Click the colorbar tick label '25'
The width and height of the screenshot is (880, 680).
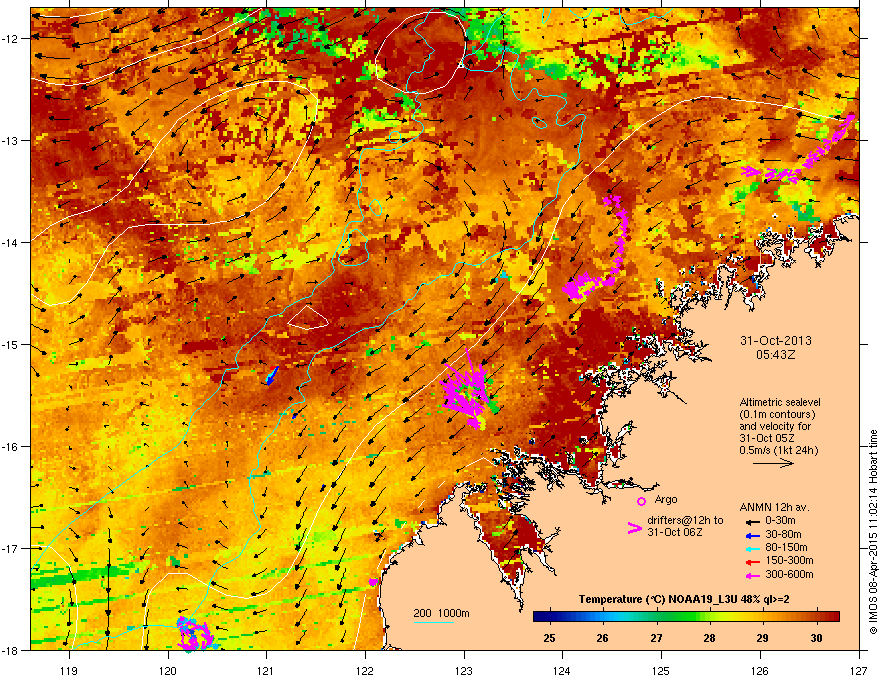tap(549, 638)
